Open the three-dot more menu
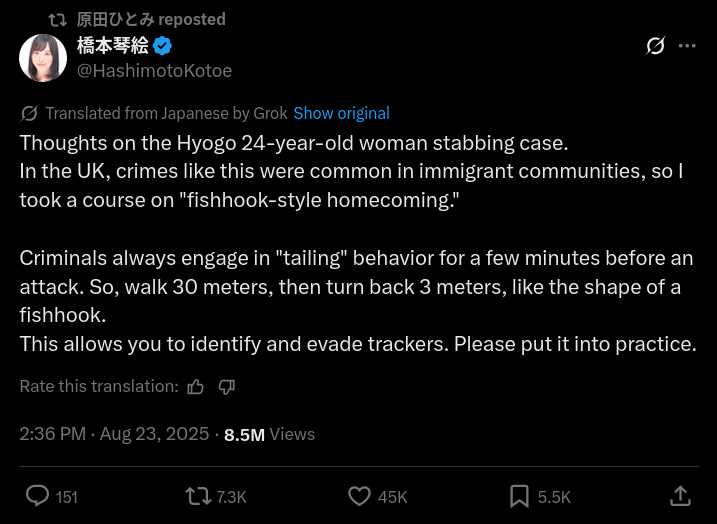717x524 pixels. click(x=687, y=46)
